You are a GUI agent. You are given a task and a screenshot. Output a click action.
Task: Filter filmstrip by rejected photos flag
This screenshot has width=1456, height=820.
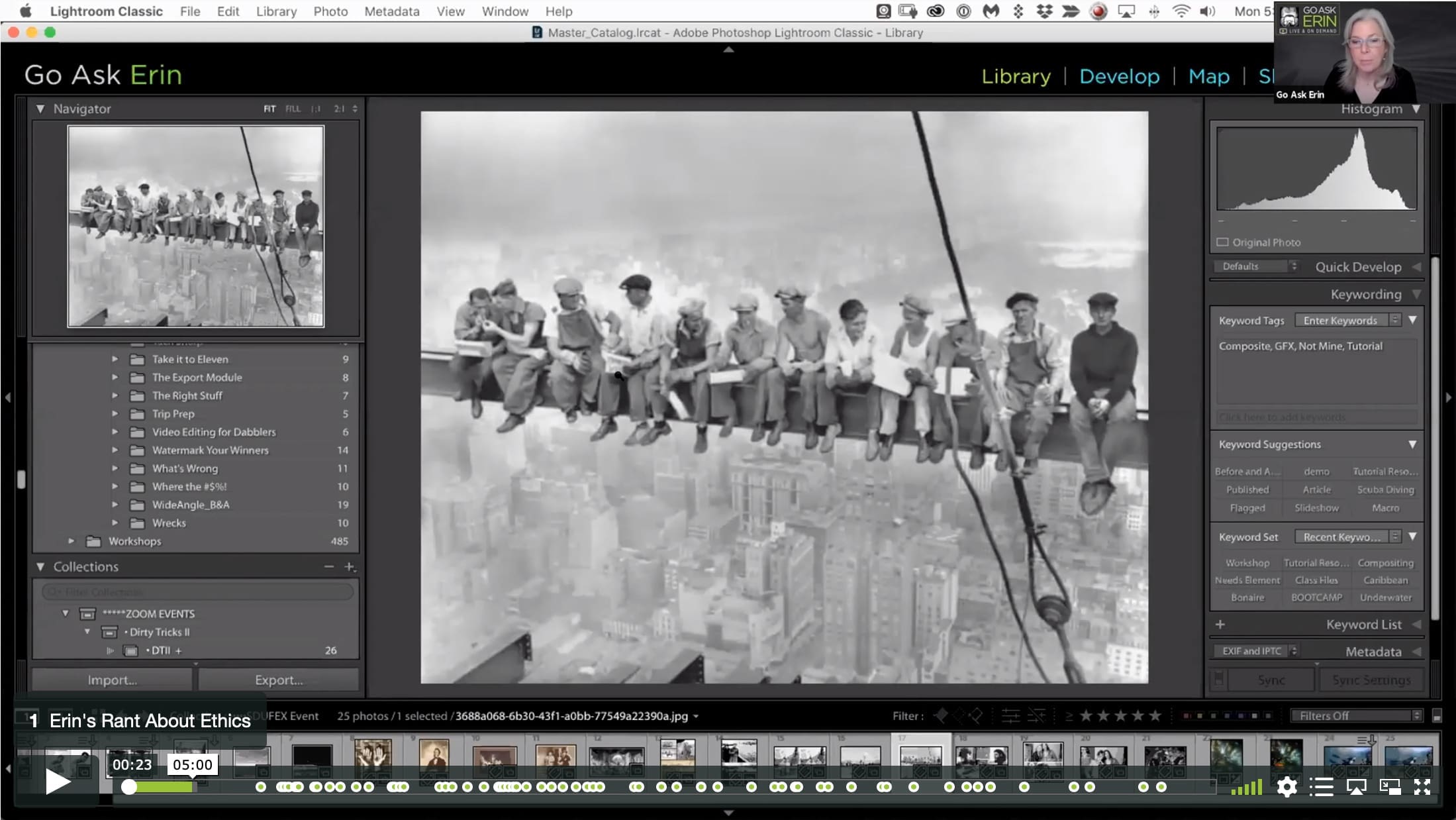click(977, 715)
